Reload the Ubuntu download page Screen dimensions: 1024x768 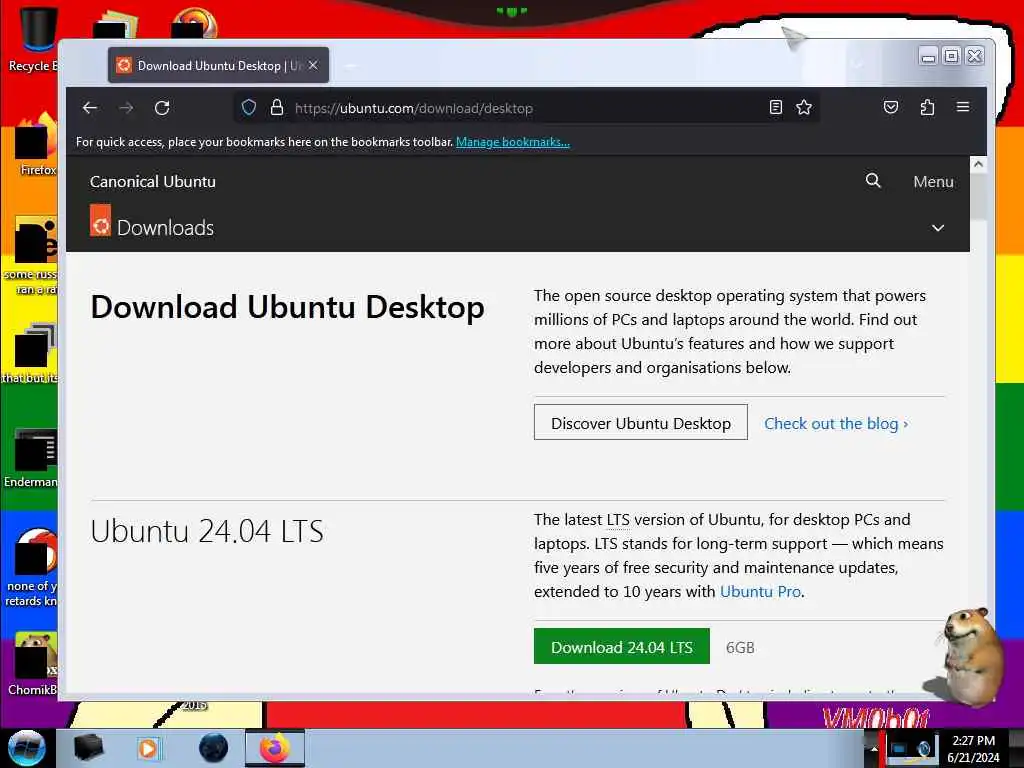coord(162,108)
